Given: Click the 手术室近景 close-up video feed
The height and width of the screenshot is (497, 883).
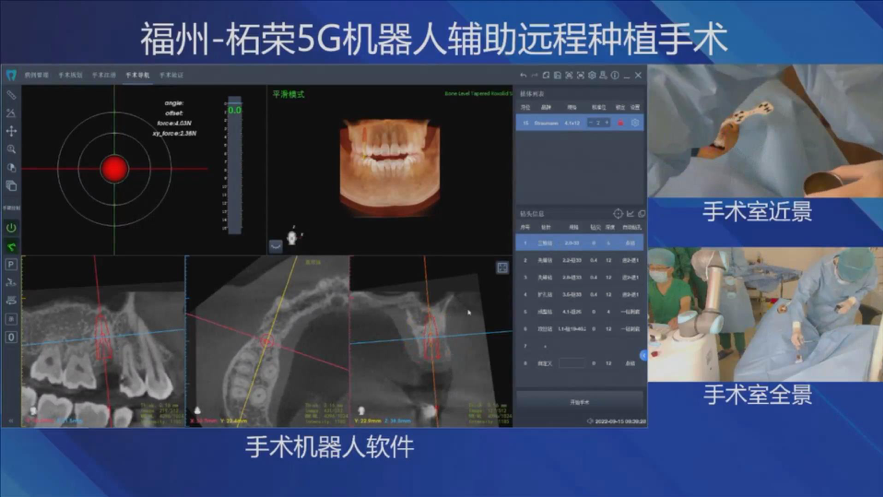Looking at the screenshot, I should pyautogui.click(x=765, y=131).
